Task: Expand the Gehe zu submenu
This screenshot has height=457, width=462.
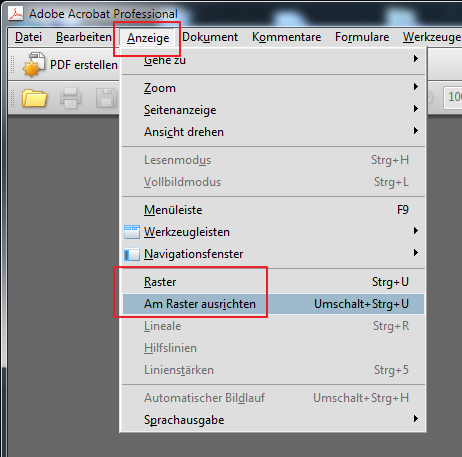Action: (273, 61)
